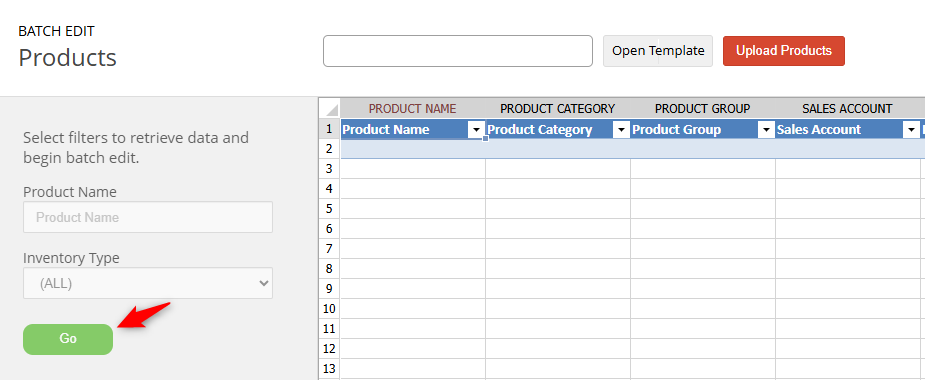Select row 1 header in spreadsheet

[330, 129]
